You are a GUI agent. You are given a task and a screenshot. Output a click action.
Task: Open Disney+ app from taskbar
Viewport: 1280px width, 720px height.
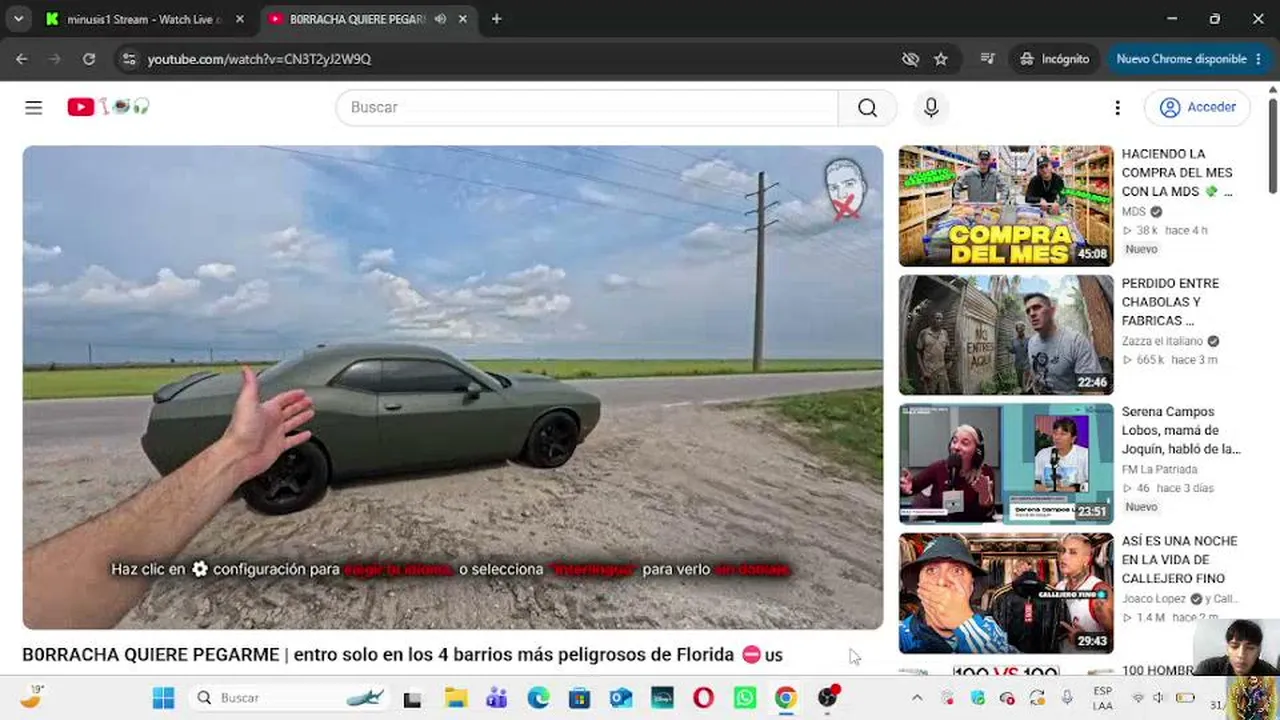pos(662,698)
